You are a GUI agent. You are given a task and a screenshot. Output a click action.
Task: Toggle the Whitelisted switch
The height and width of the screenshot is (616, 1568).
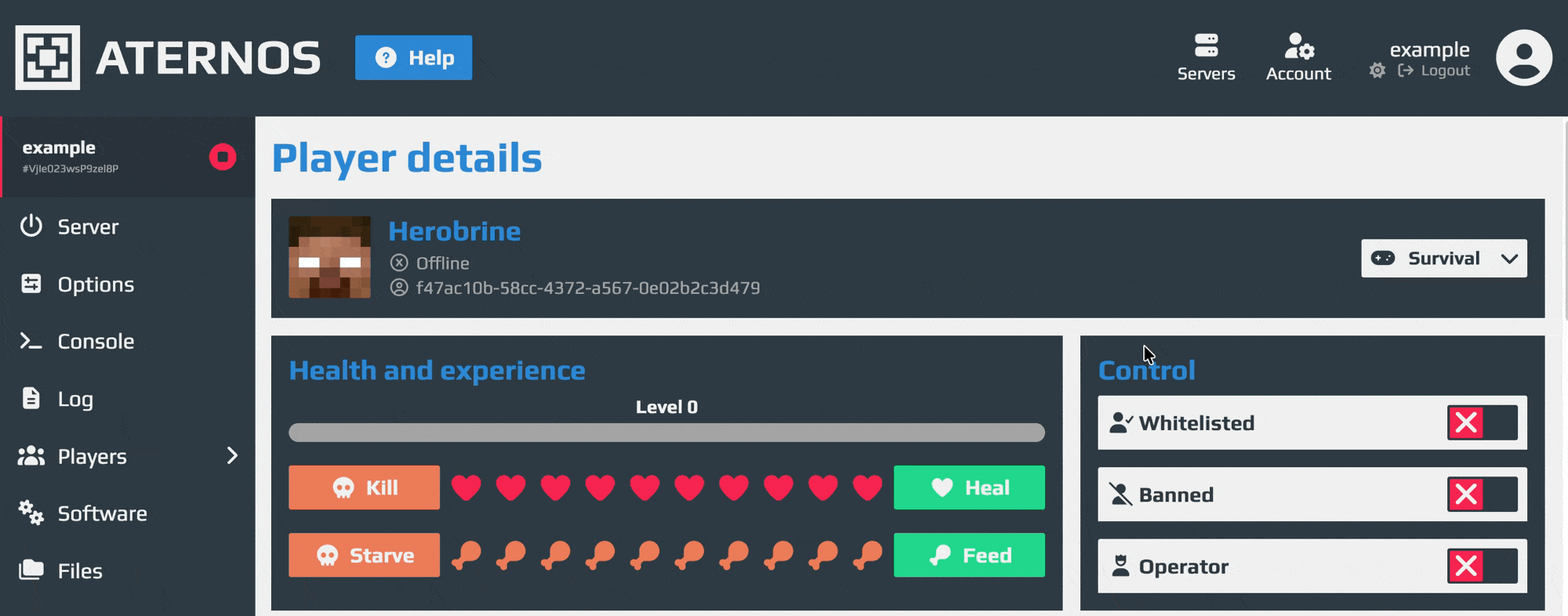[1482, 422]
